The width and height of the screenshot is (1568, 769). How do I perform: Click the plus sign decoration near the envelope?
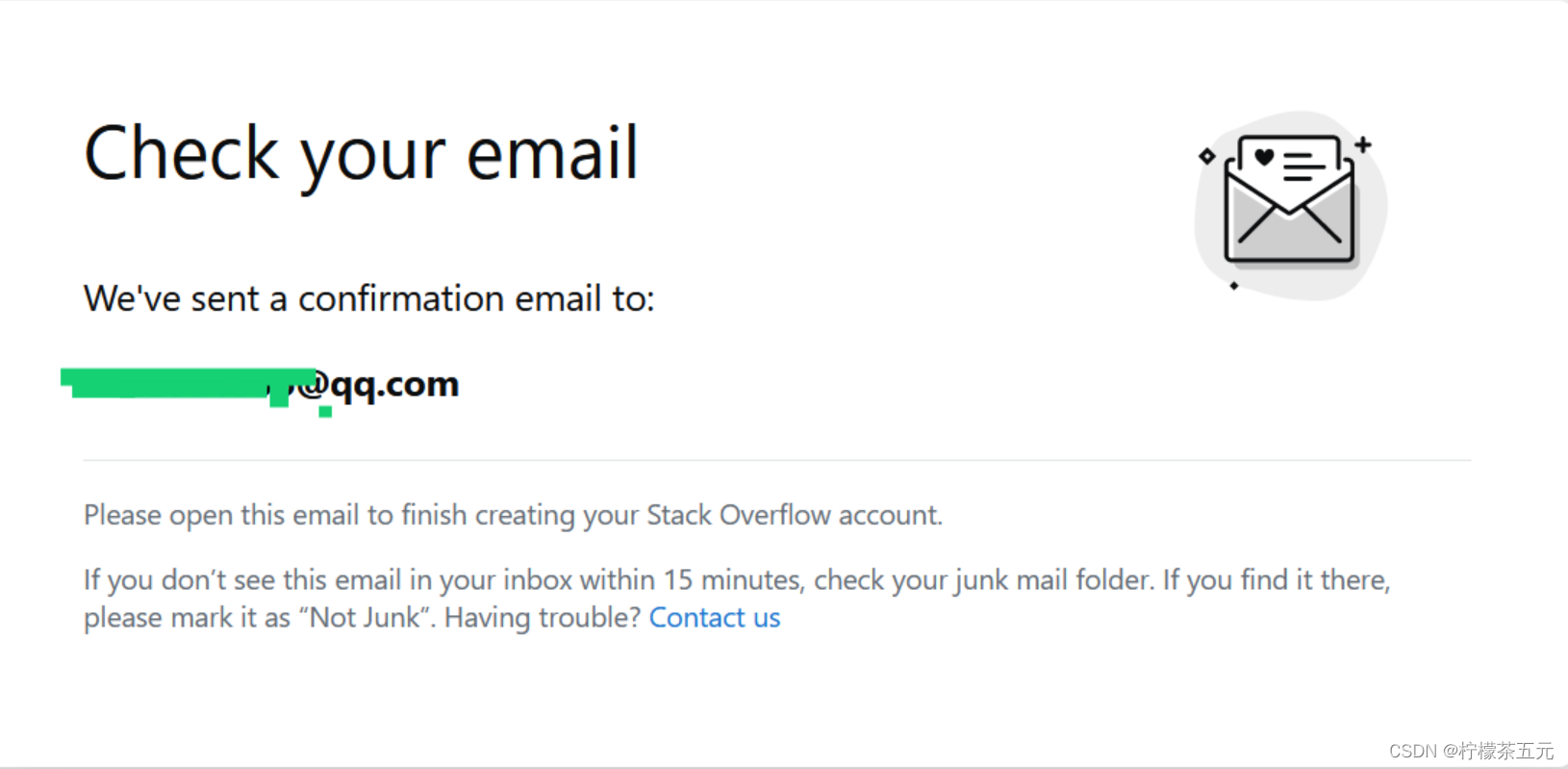pyautogui.click(x=1364, y=143)
